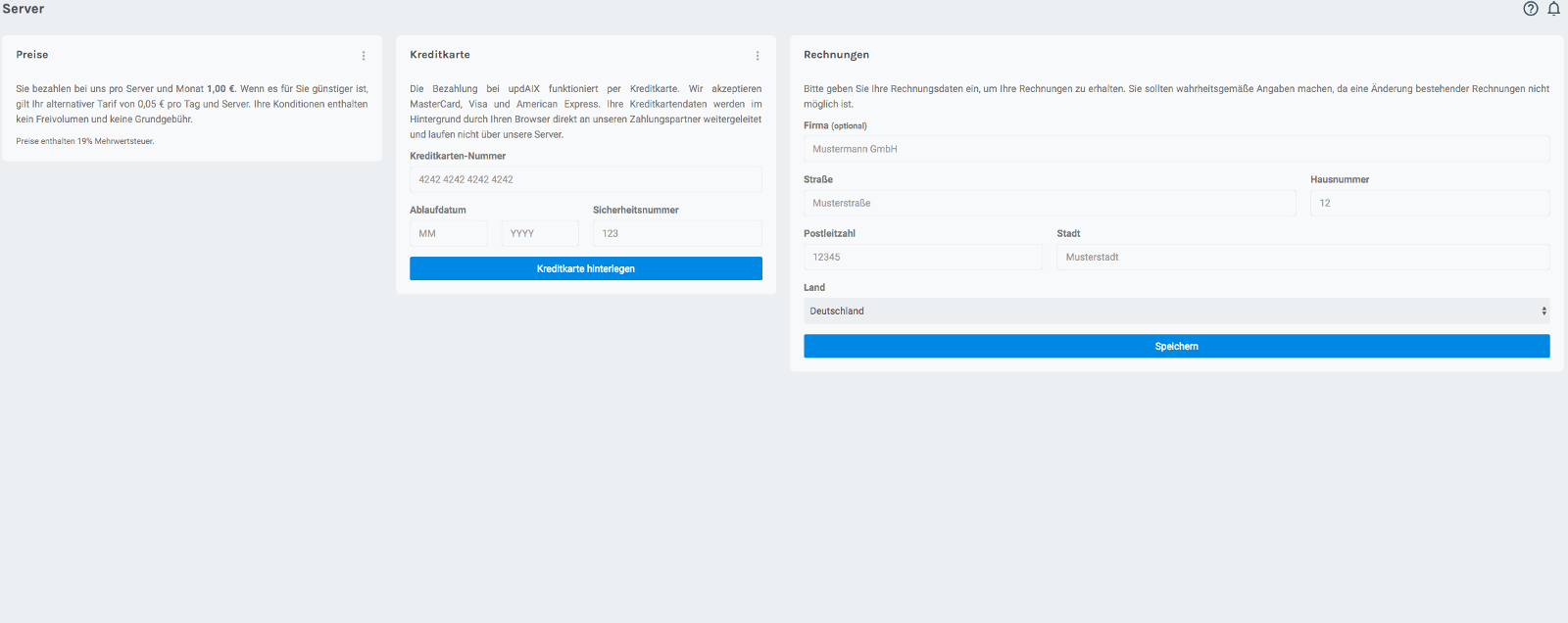
Task: Open the help question mark icon
Action: (x=1531, y=9)
